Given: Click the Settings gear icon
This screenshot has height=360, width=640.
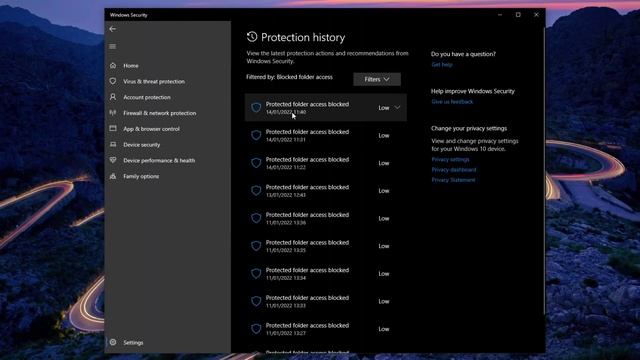Looking at the screenshot, I should (113, 342).
